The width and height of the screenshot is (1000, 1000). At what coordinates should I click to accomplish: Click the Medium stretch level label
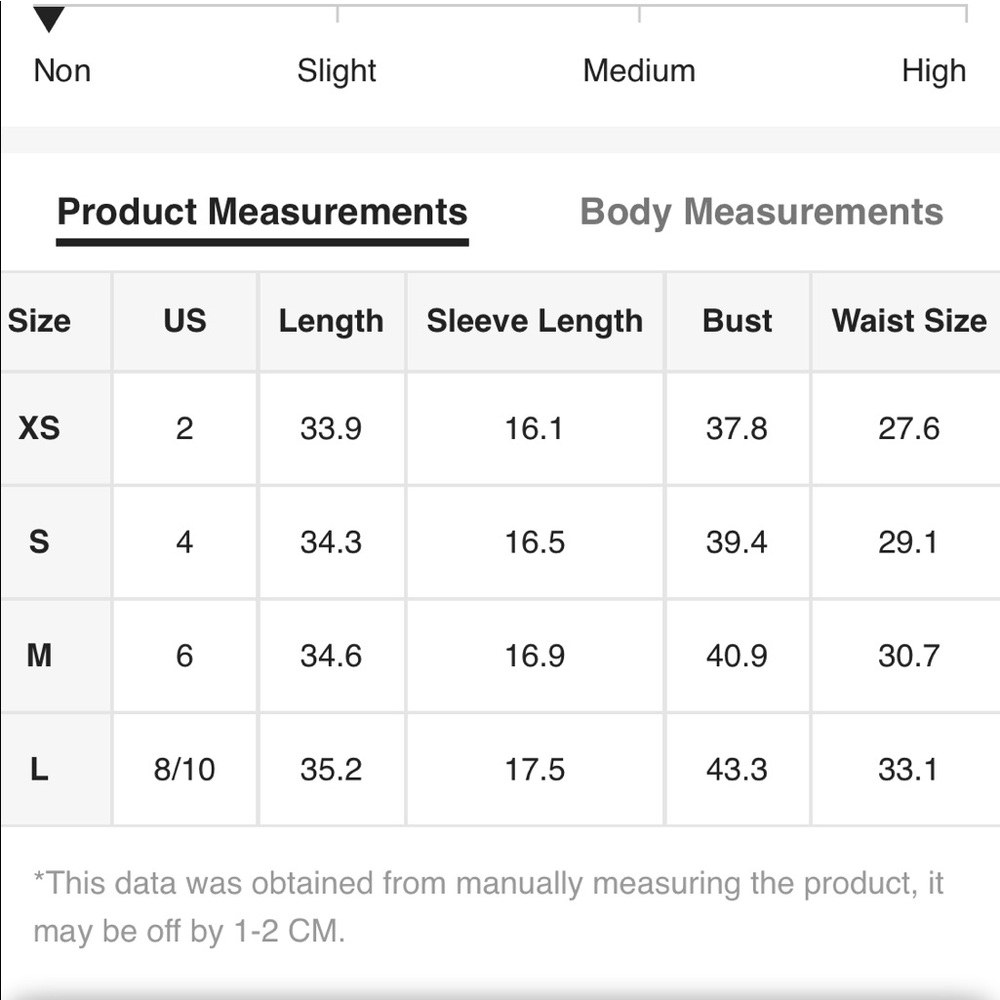[x=639, y=71]
